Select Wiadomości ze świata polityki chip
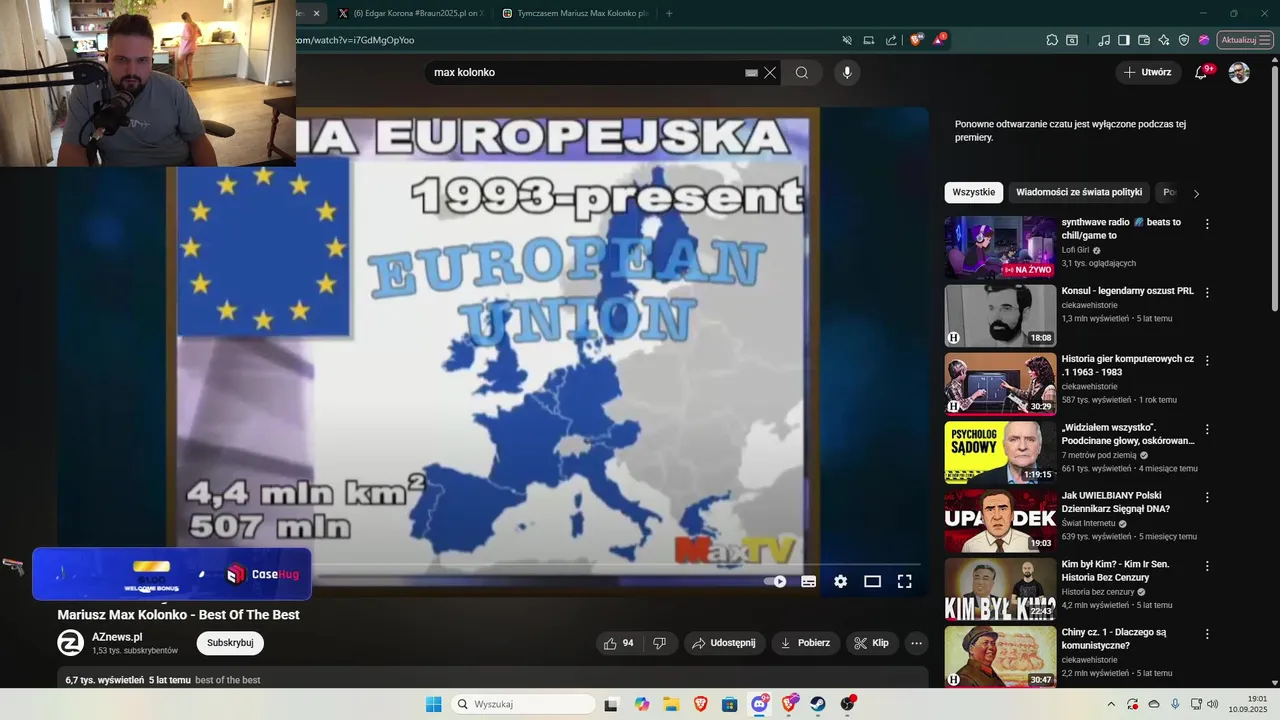Screen dimensions: 1280x720 (1079, 192)
